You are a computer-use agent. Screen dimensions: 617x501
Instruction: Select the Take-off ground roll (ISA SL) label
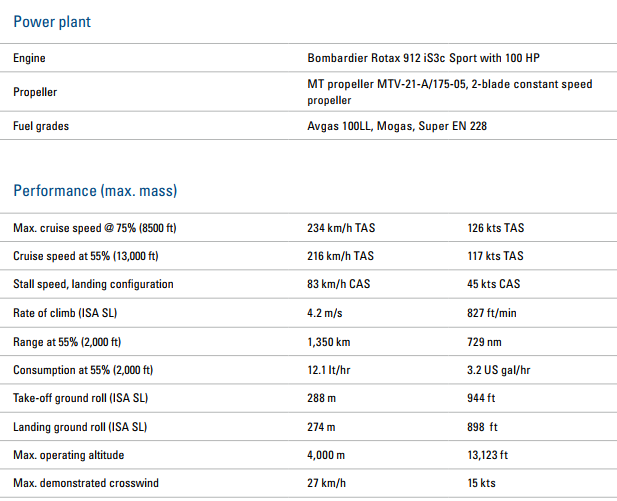click(x=81, y=398)
